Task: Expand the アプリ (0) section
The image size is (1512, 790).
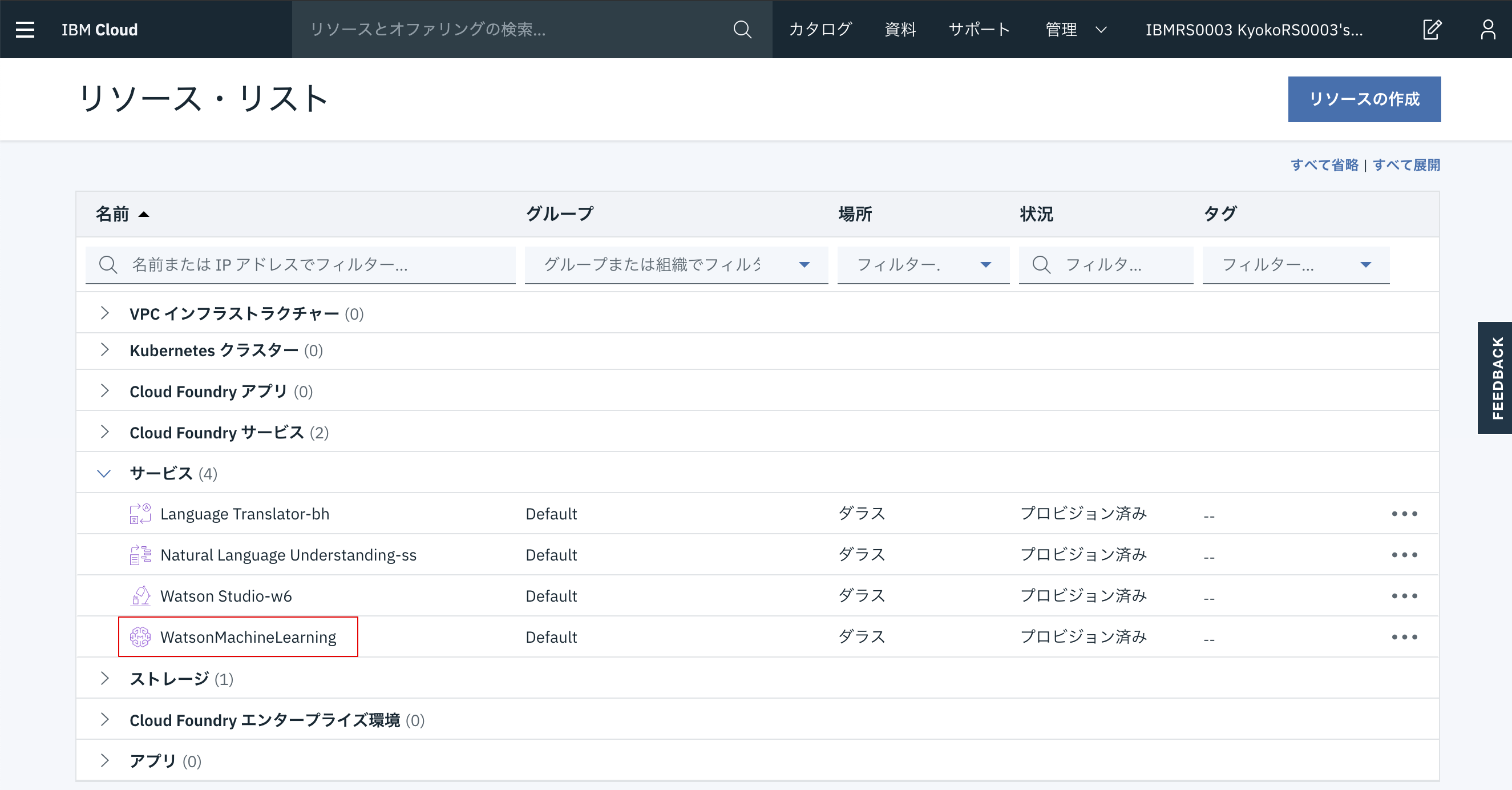Action: (104, 761)
